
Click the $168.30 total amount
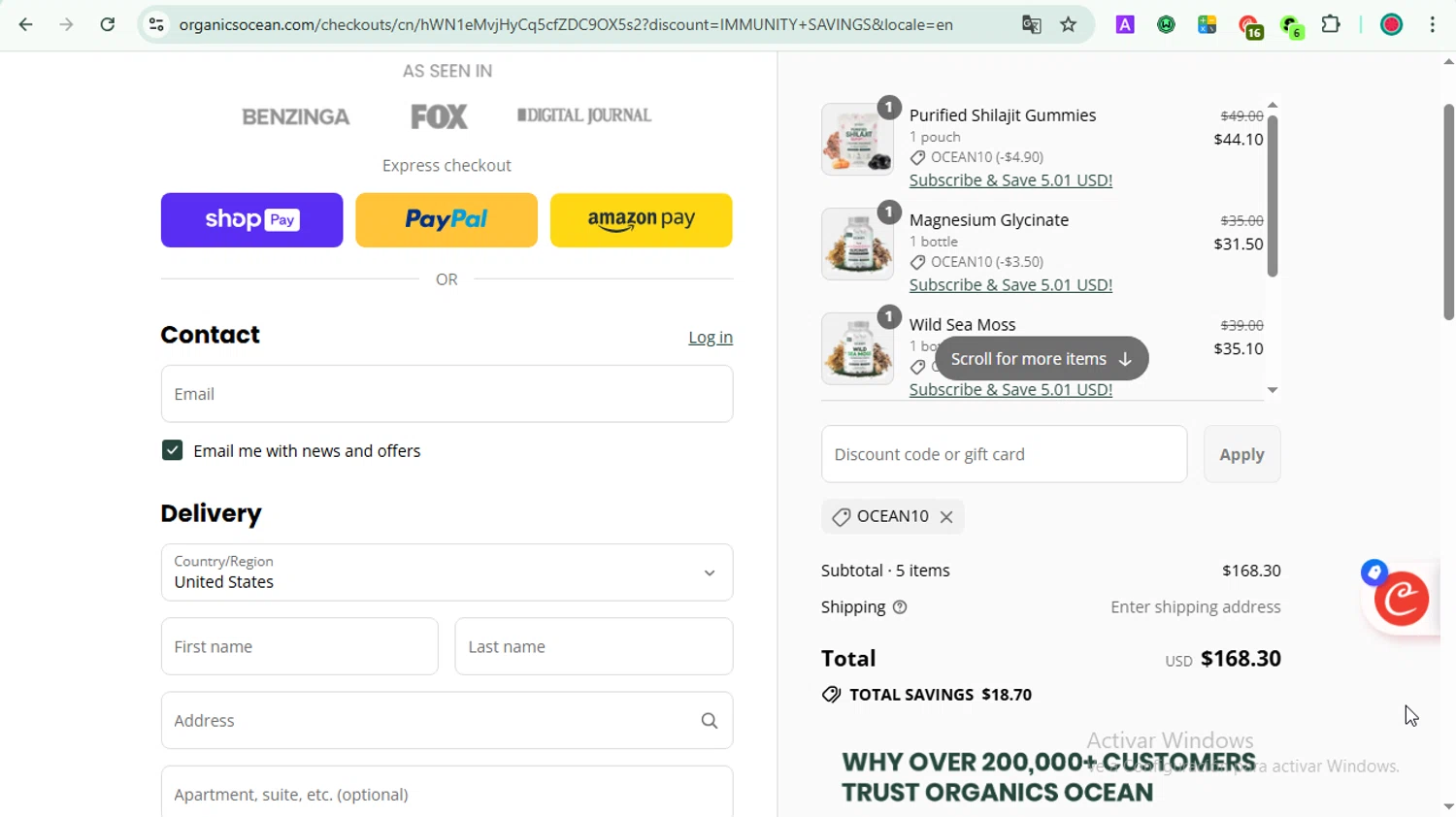1241,659
